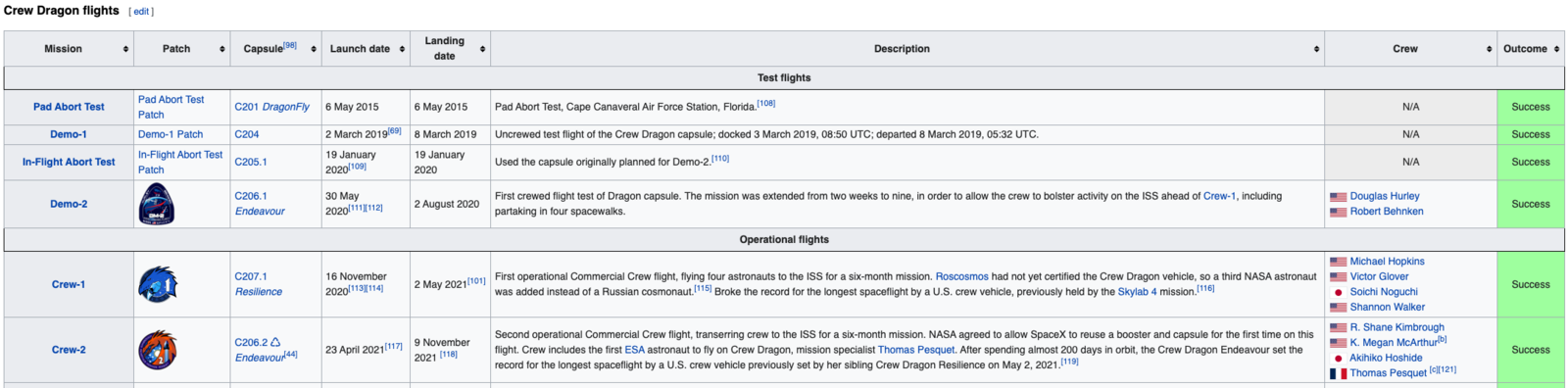Image resolution: width=1568 pixels, height=388 pixels.
Task: Click US flag beside Victor Glover
Action: (x=1338, y=277)
